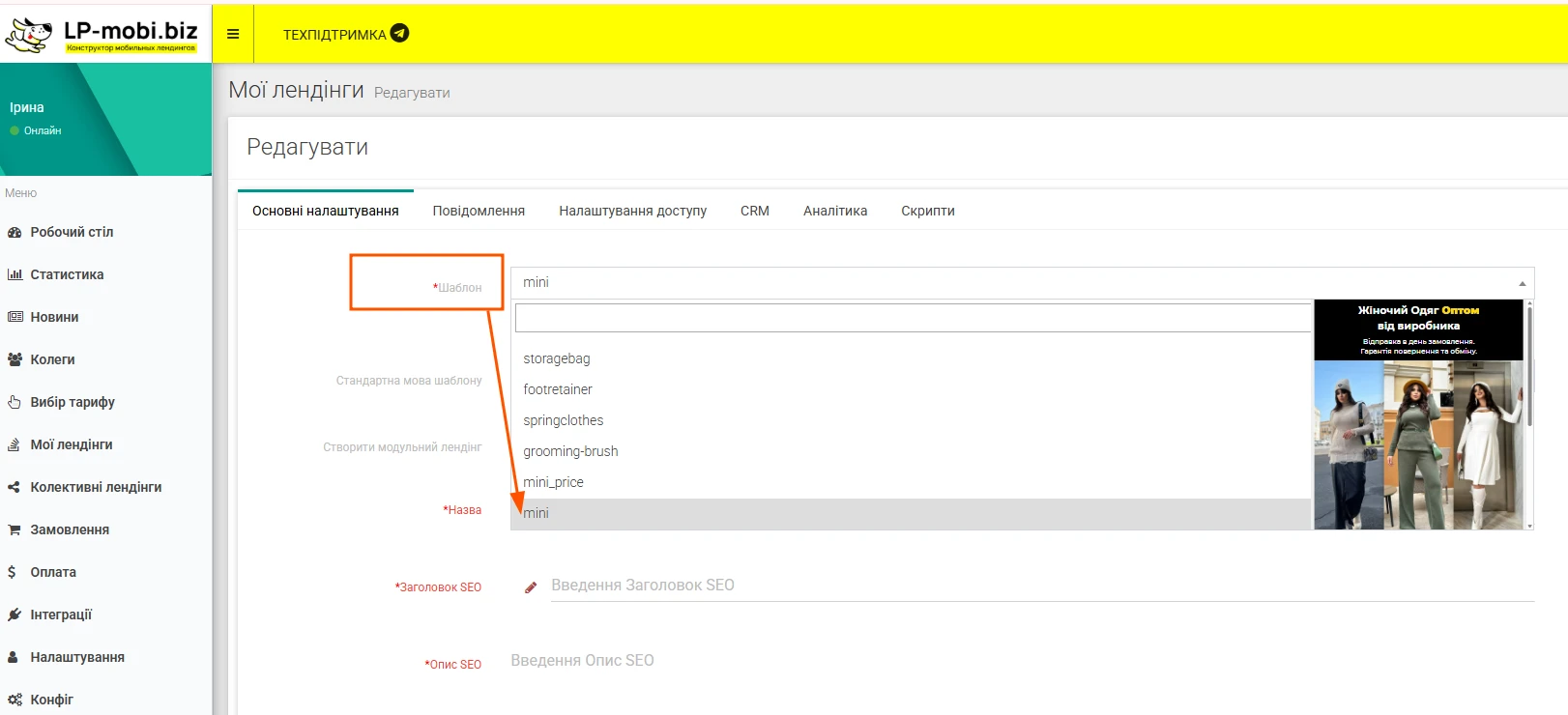Open the Аналітика tab

835,211
